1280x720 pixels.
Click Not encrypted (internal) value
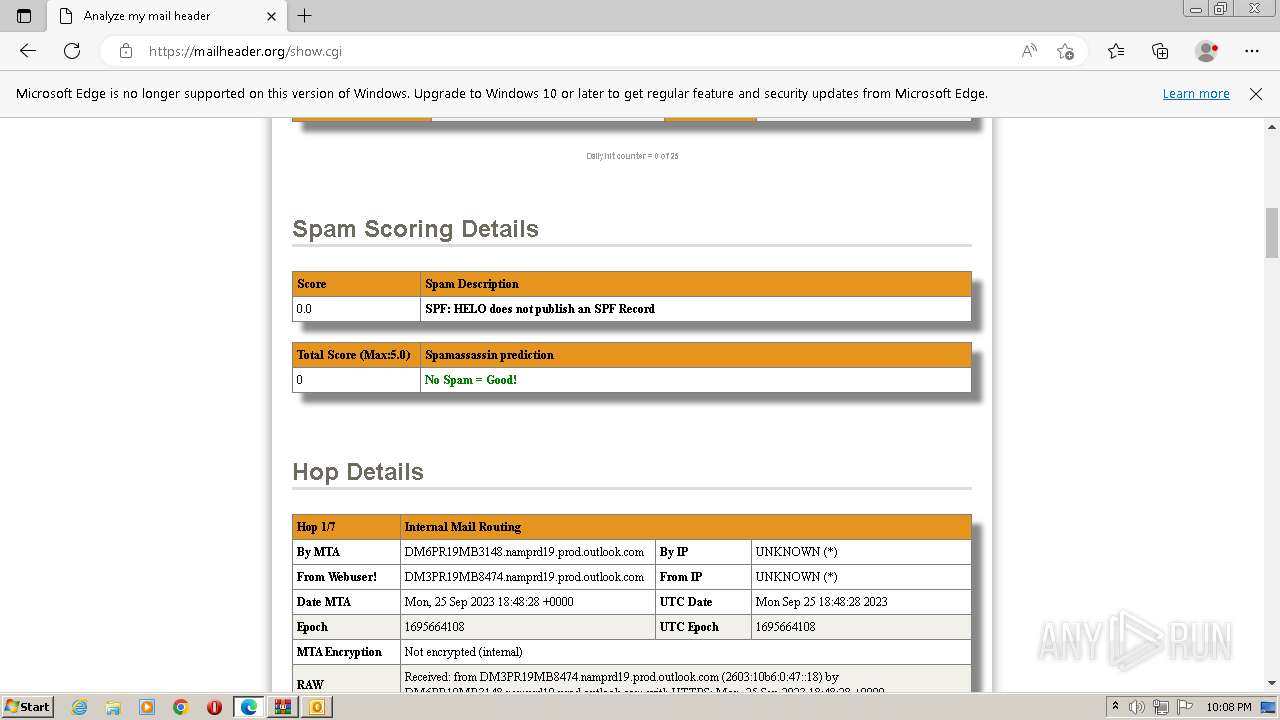(463, 652)
